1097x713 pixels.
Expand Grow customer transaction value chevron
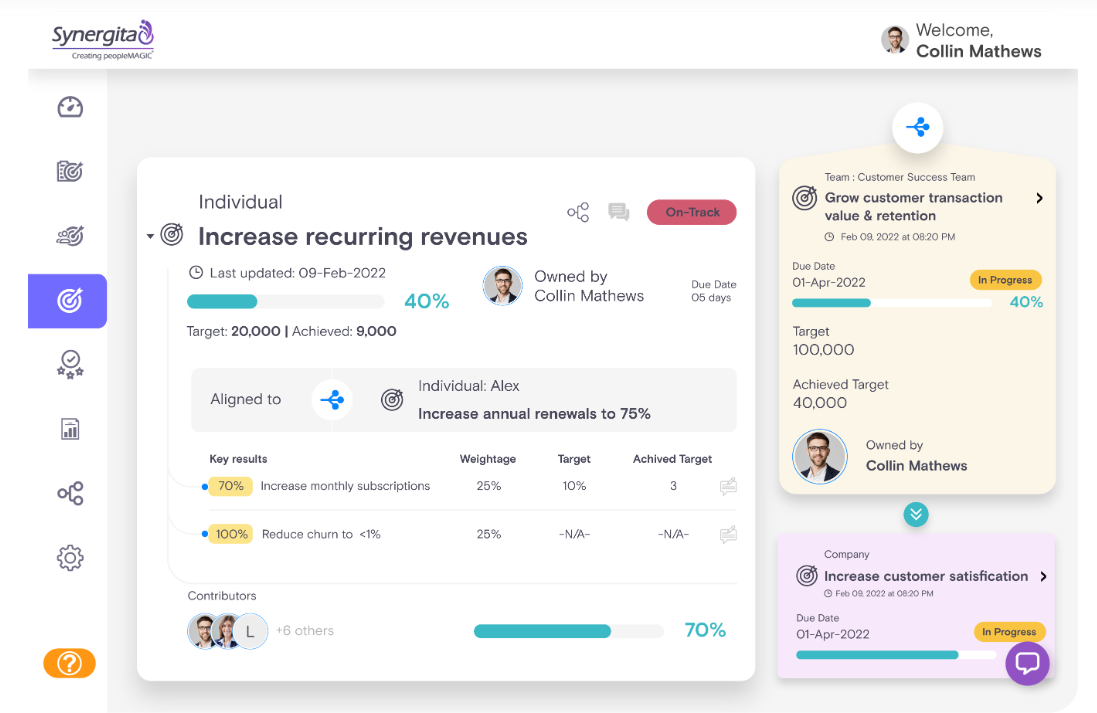tap(1040, 198)
